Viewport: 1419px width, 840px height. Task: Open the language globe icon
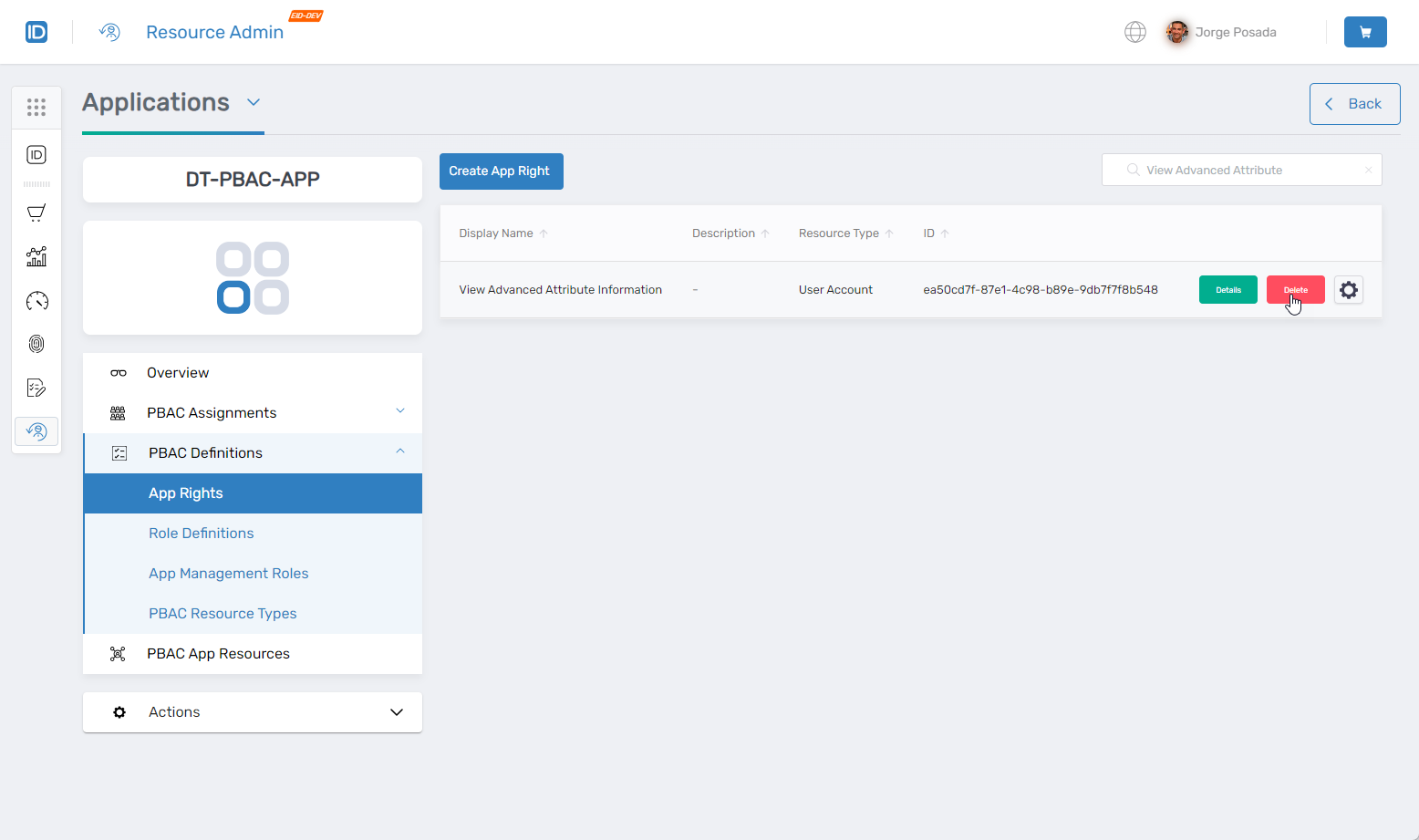[x=1134, y=32]
